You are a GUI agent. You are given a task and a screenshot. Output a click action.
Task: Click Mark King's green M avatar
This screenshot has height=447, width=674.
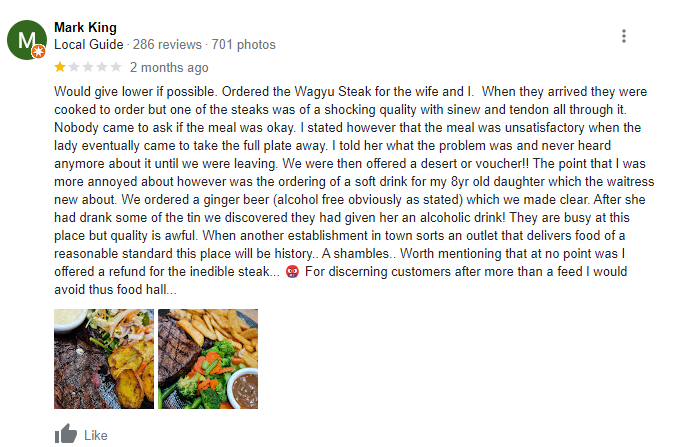(27, 40)
